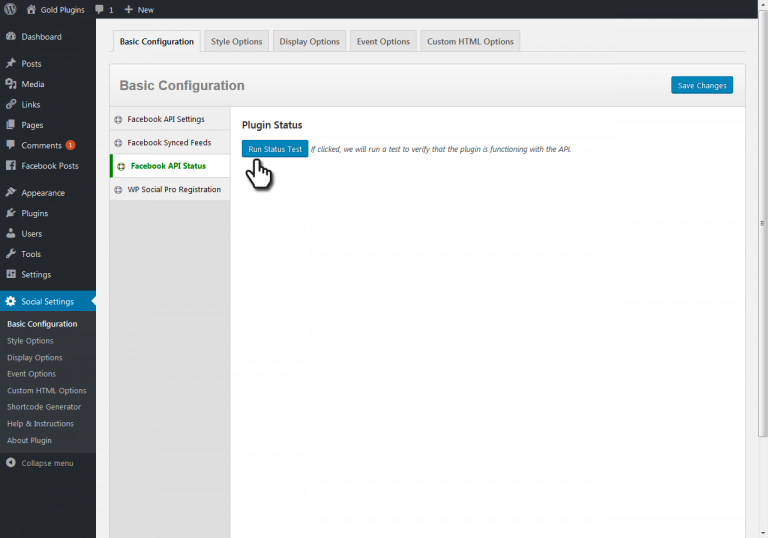Click the WordPress logo icon

click(x=10, y=9)
